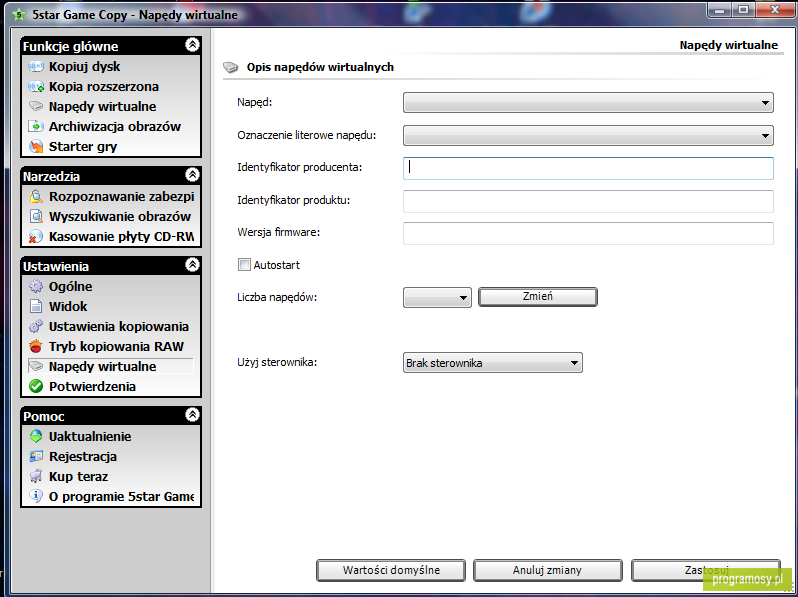Click the Starter gry icon

coord(36,147)
